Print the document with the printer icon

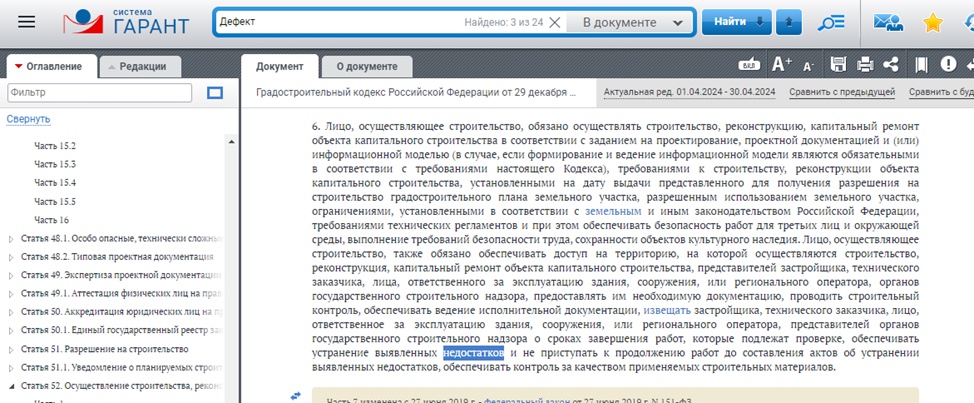[865, 64]
